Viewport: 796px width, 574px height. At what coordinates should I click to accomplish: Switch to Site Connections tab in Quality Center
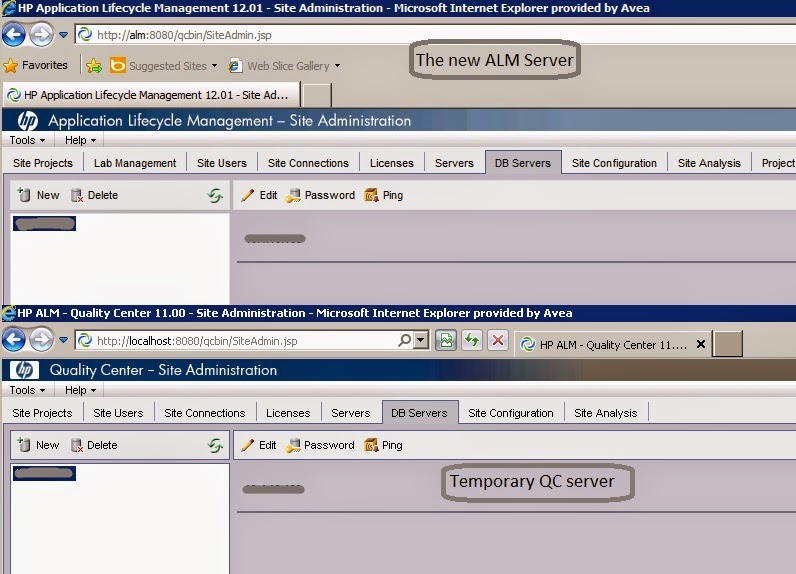coord(205,413)
